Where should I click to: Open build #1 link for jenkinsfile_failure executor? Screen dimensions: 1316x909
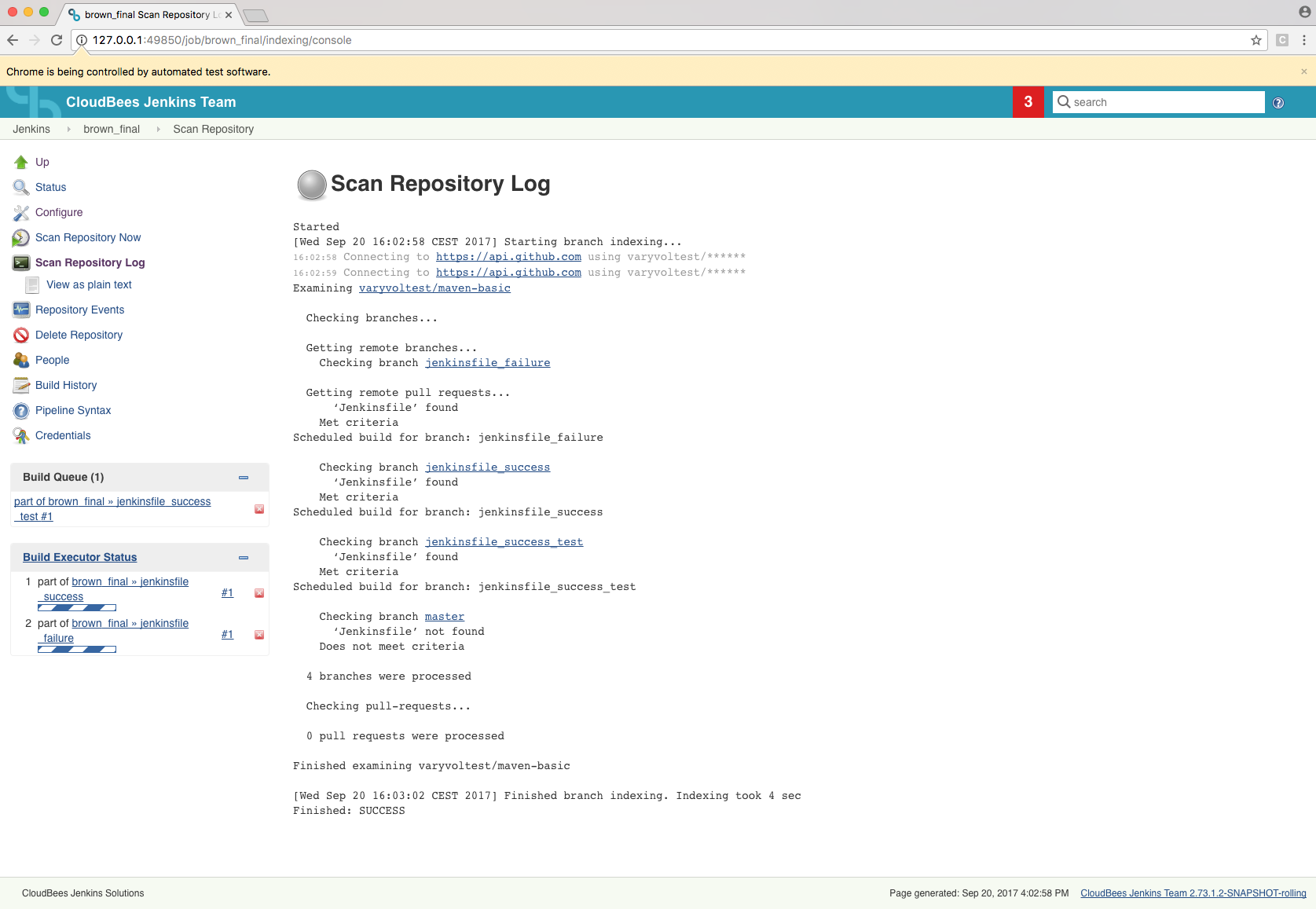point(227,634)
